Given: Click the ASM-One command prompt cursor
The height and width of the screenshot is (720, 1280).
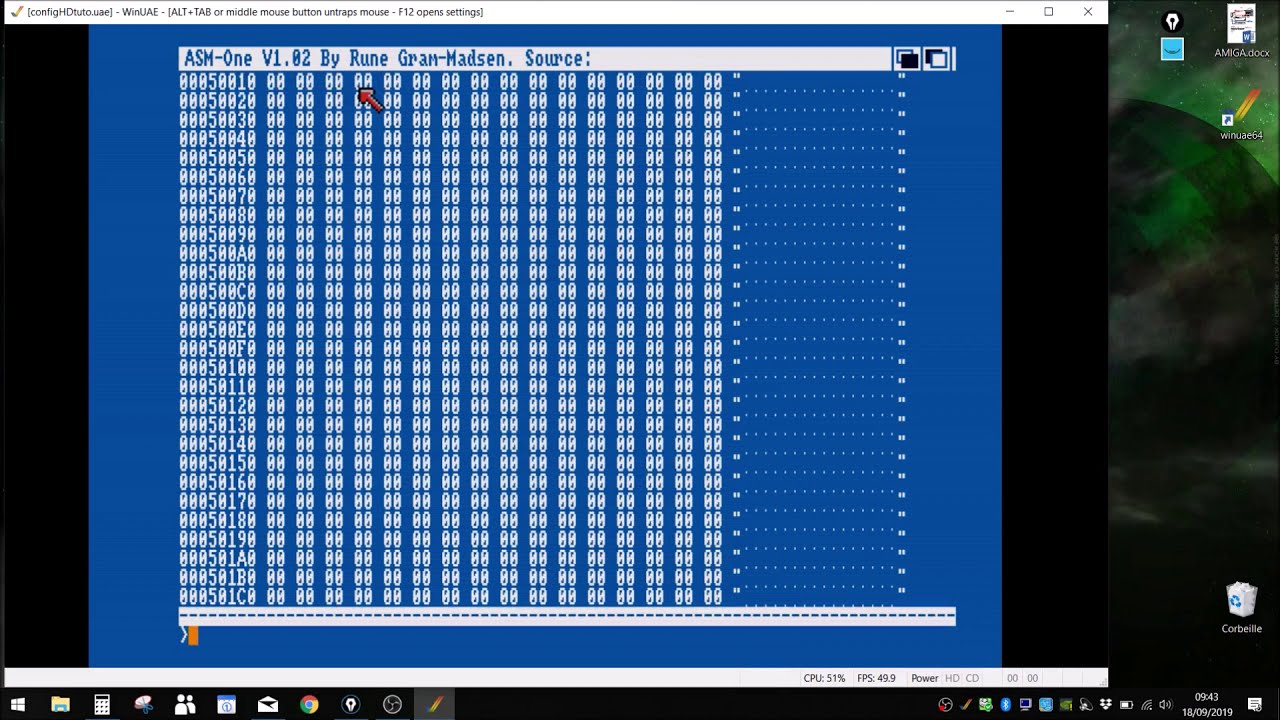Looking at the screenshot, I should [193, 635].
